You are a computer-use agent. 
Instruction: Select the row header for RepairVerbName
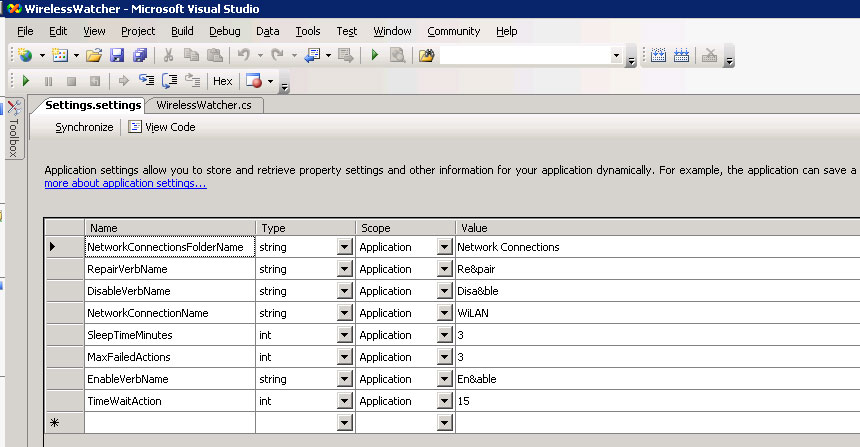pyautogui.click(x=65, y=269)
